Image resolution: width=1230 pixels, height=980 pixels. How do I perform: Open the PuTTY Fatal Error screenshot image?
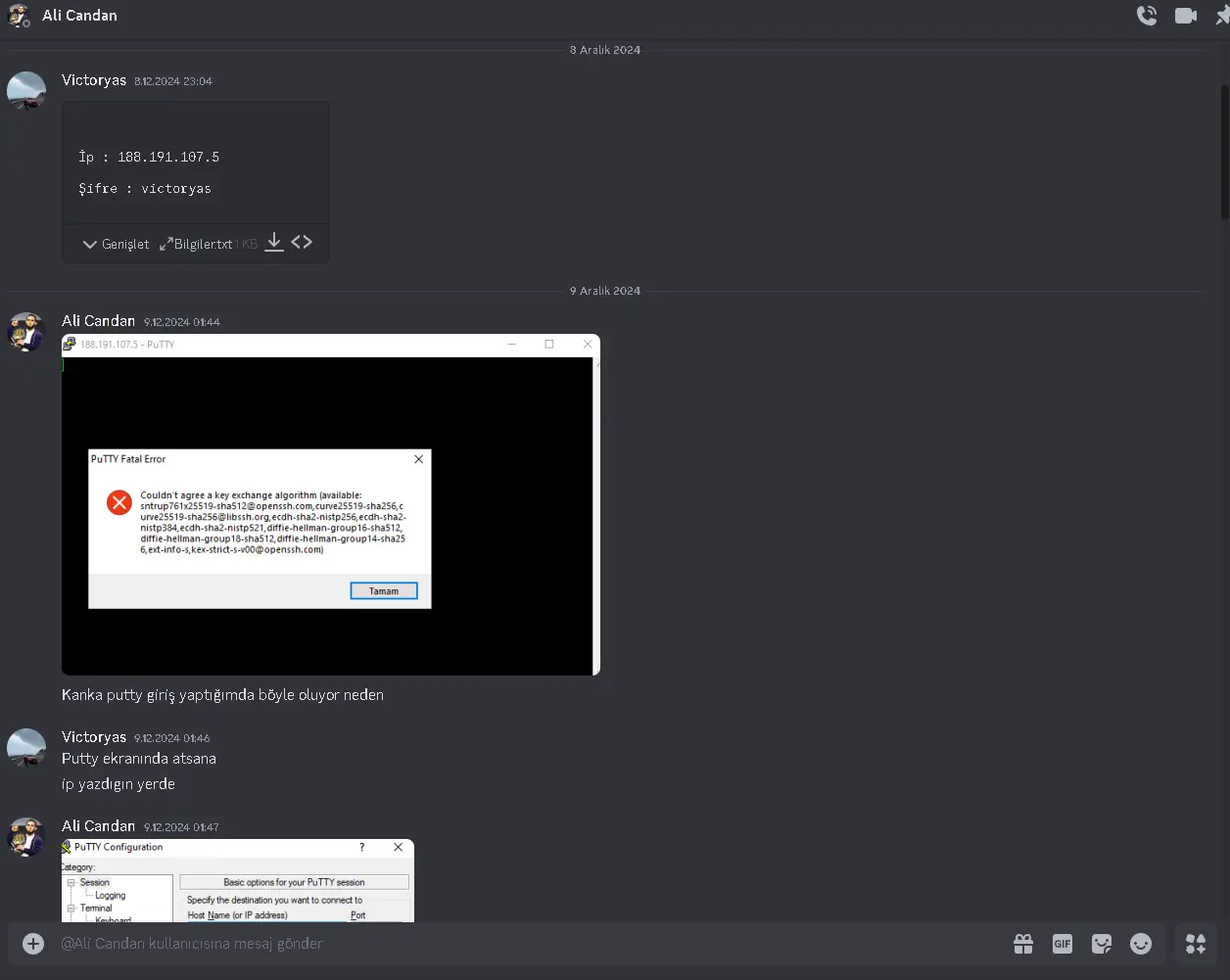tap(330, 504)
